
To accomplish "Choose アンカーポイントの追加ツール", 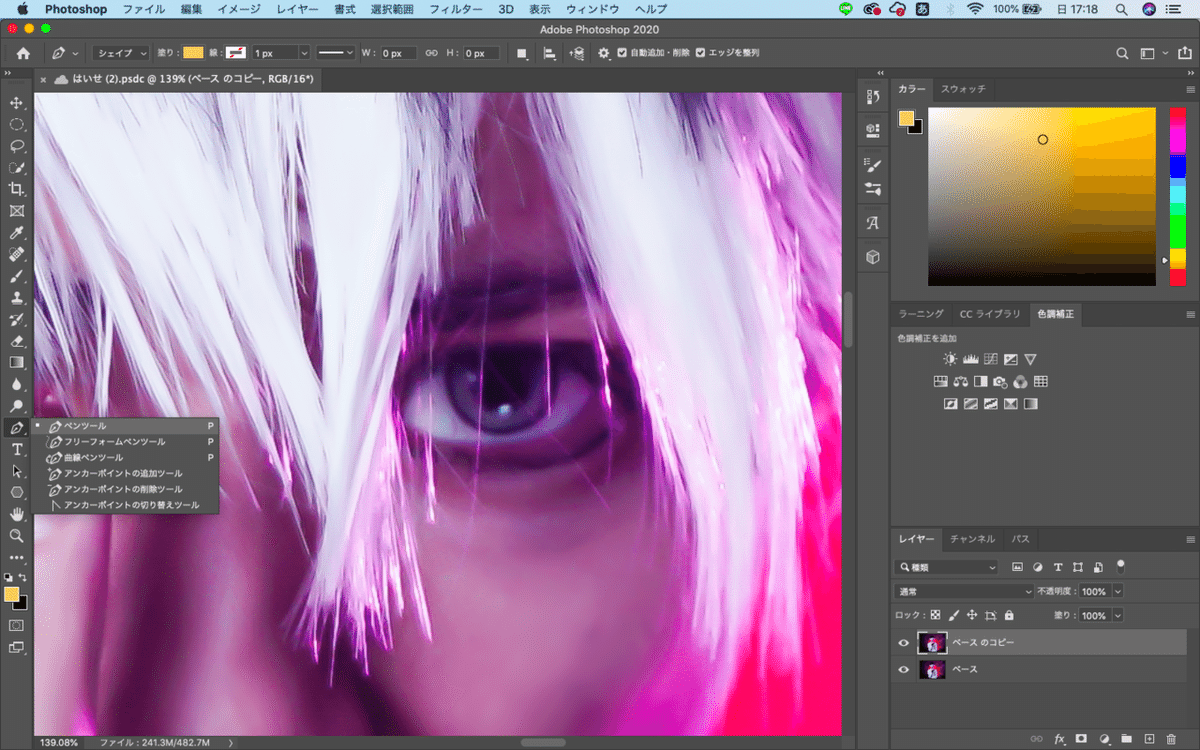I will (123, 473).
